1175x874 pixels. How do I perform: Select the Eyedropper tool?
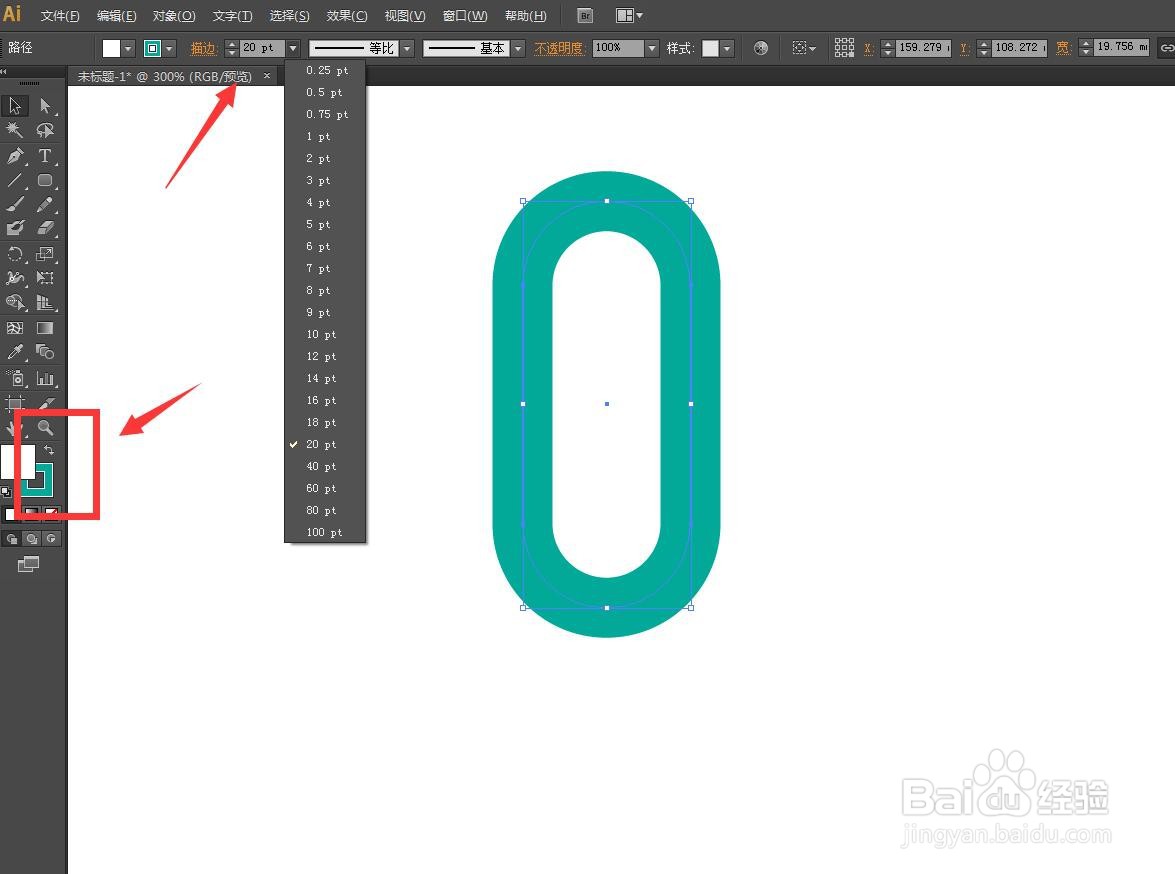tap(16, 352)
